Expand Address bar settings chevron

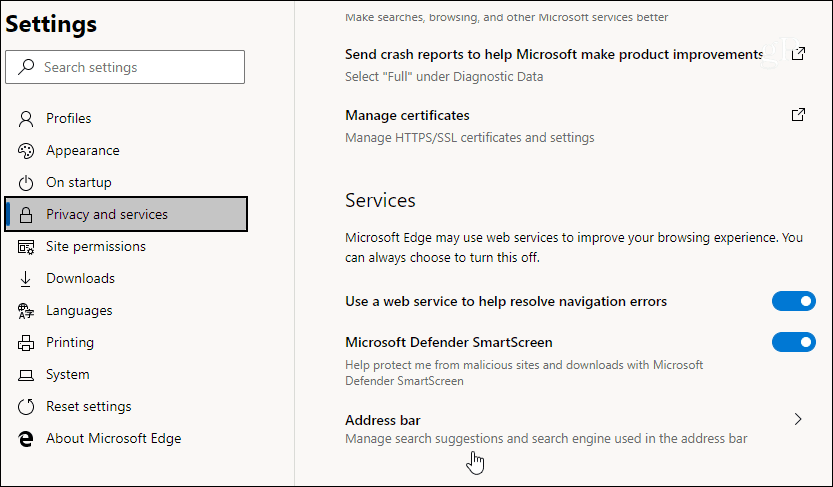798,420
